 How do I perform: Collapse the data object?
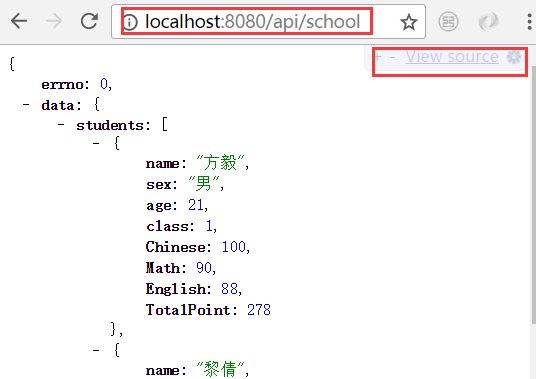click(26, 104)
